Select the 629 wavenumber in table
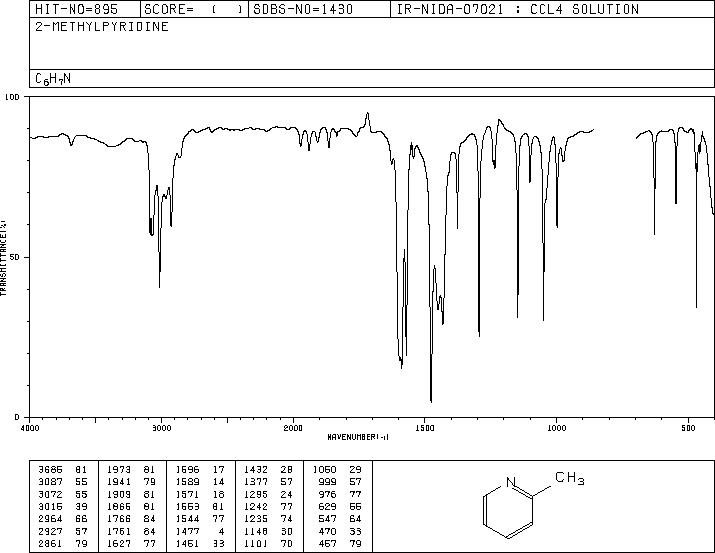Screen dimensions: 715x553 (327, 506)
